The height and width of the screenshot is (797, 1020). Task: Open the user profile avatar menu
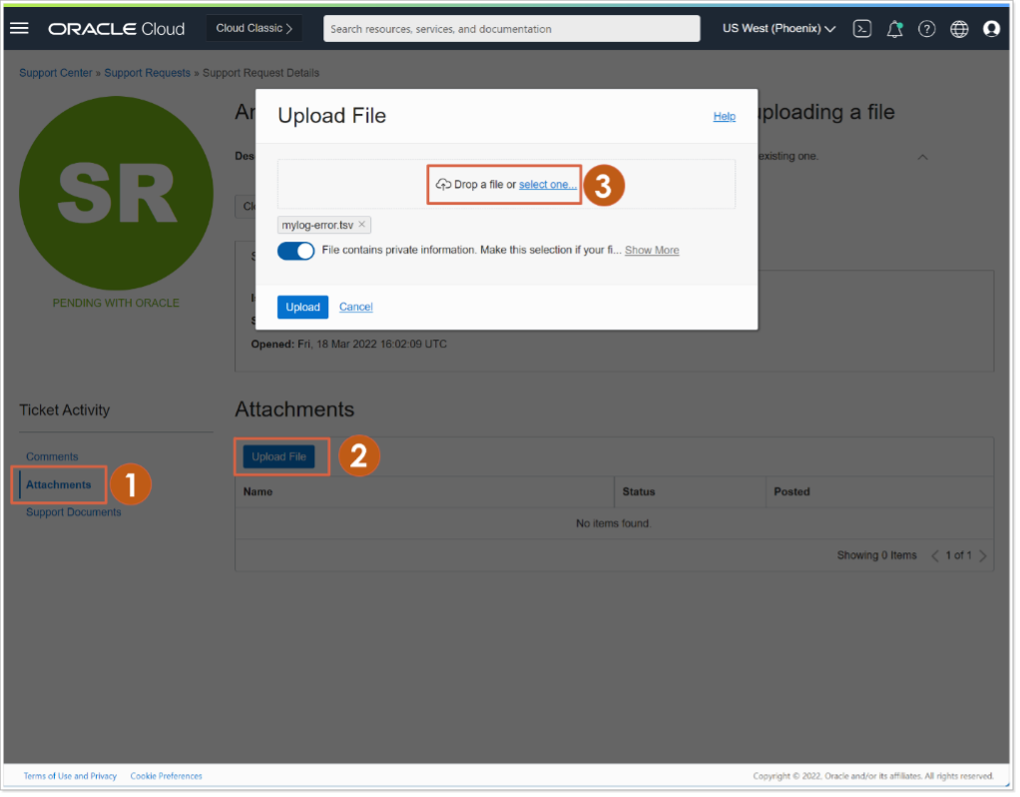[x=991, y=29]
